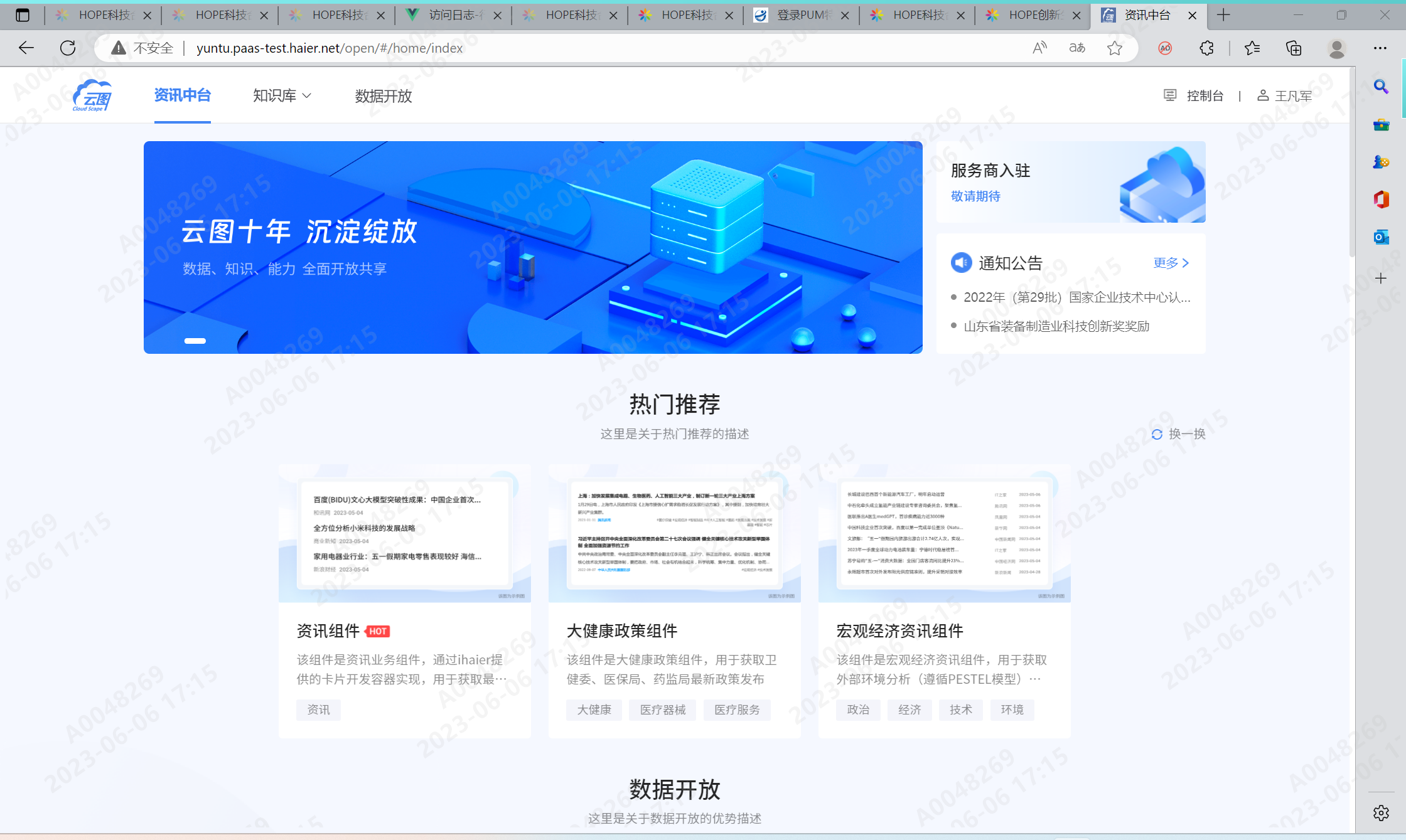
Task: Click the 医疗器械 tag
Action: tap(663, 710)
